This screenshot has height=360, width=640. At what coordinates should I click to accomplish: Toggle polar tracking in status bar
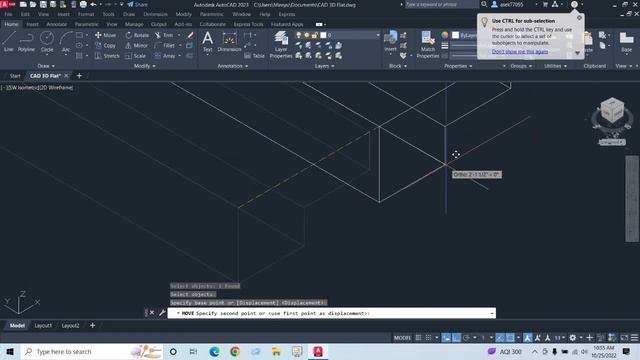466,338
